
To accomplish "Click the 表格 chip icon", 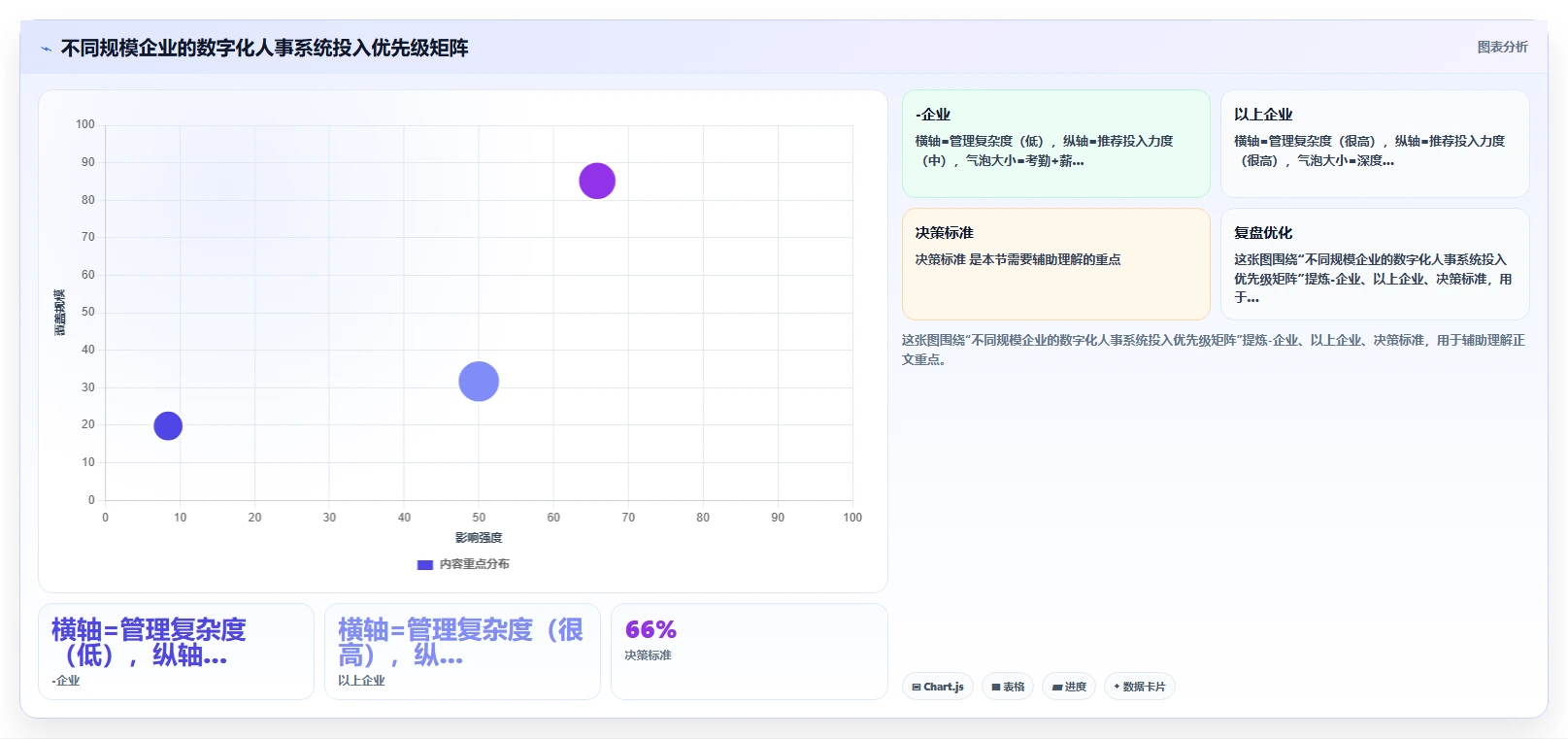I will pos(996,687).
